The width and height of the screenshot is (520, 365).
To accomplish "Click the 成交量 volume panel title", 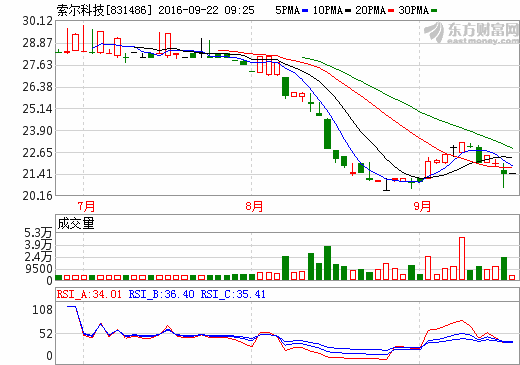I will (76, 223).
